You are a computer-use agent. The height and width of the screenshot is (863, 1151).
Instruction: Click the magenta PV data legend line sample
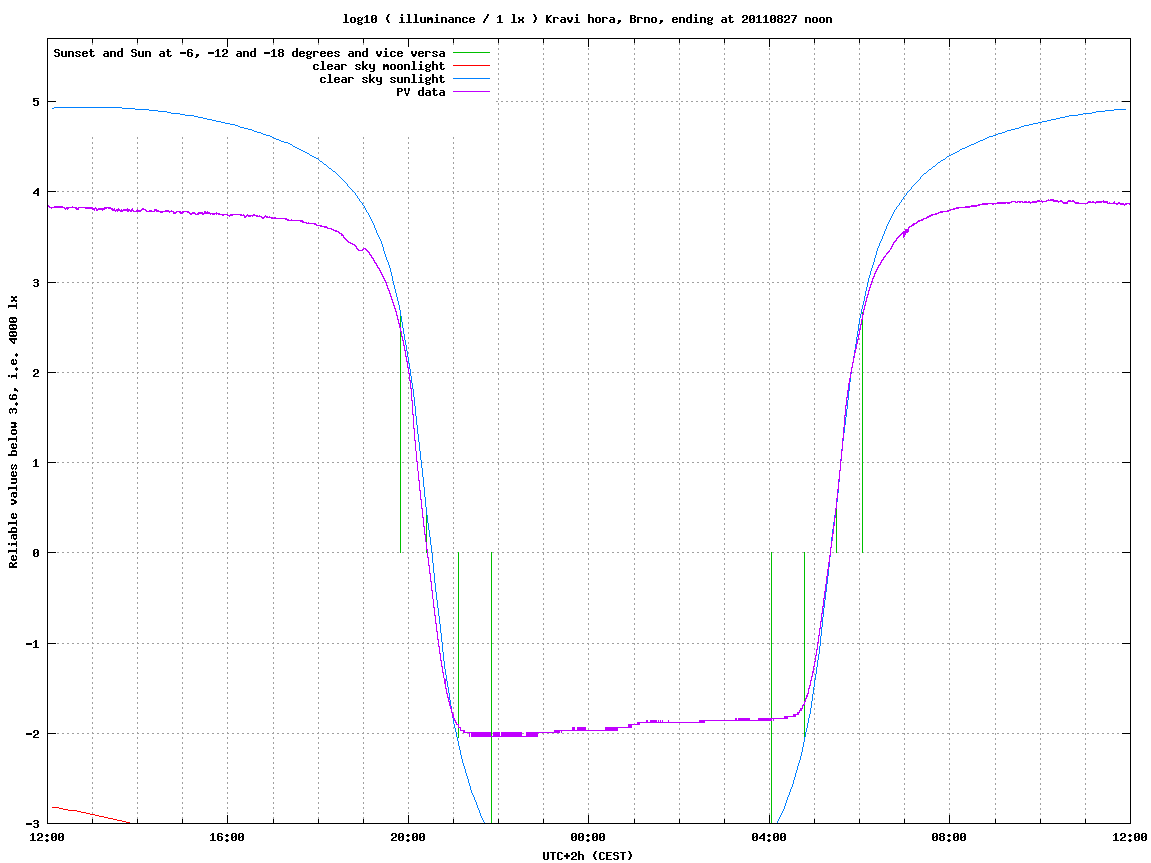tap(471, 92)
